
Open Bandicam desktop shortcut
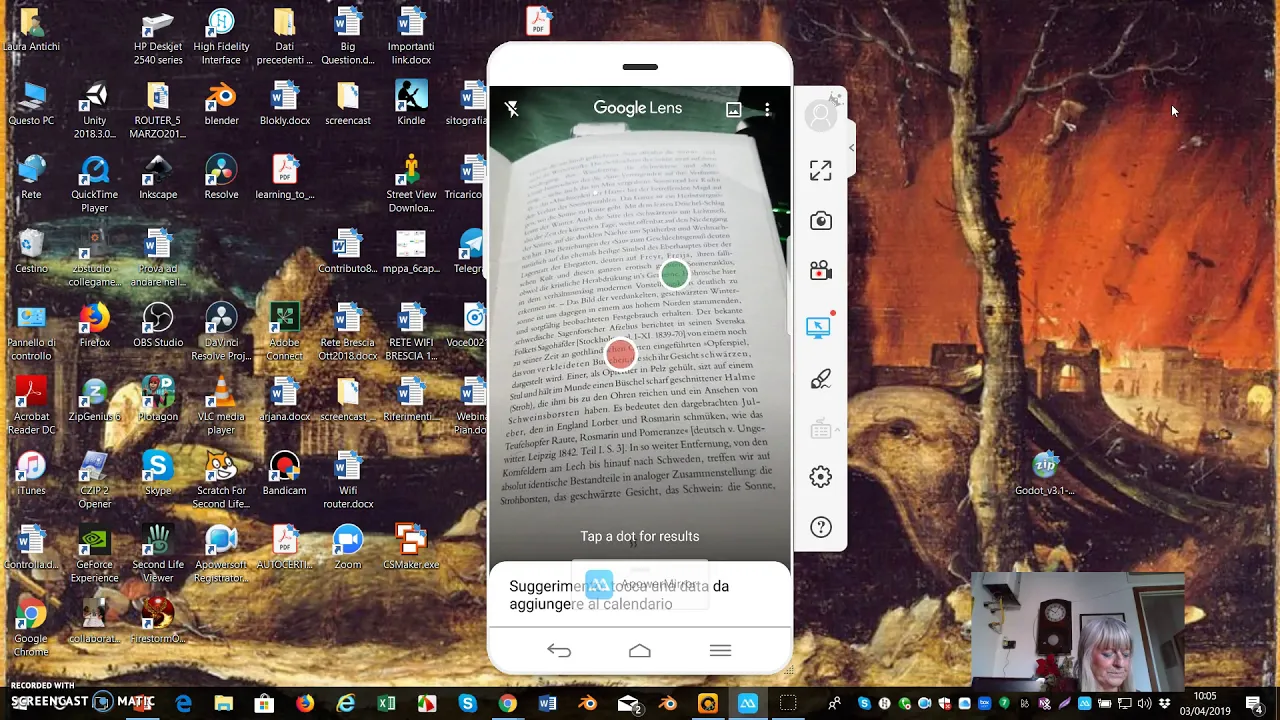[x=284, y=474]
